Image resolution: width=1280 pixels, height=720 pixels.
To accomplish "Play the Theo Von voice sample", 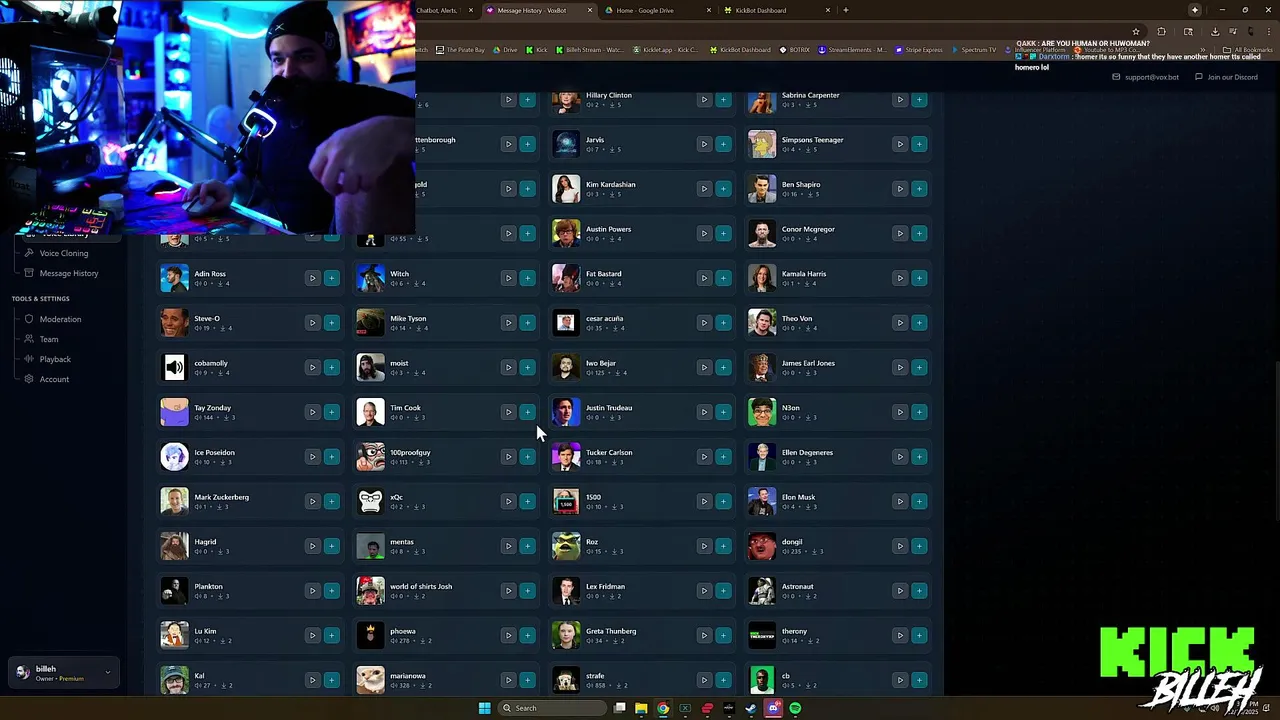I will coord(900,323).
